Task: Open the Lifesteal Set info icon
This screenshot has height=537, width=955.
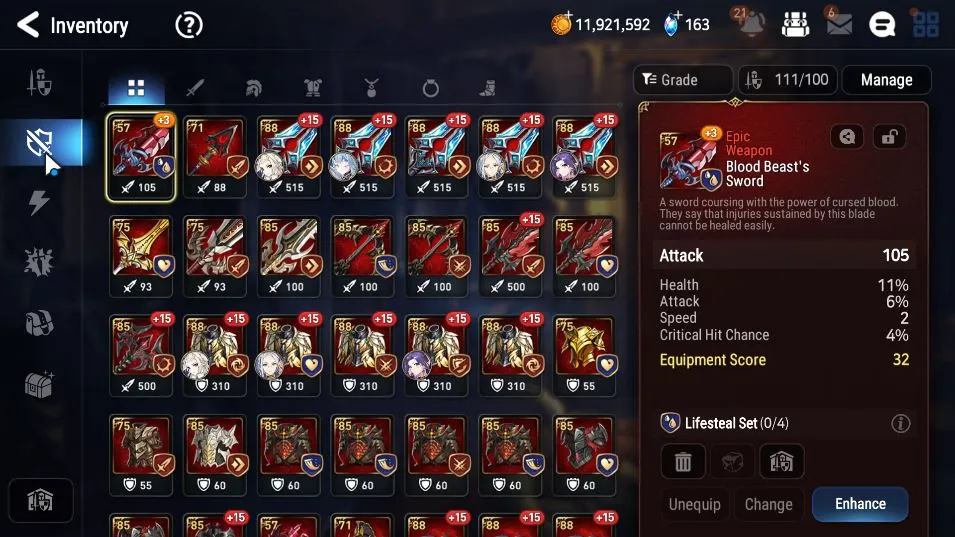Action: point(901,423)
